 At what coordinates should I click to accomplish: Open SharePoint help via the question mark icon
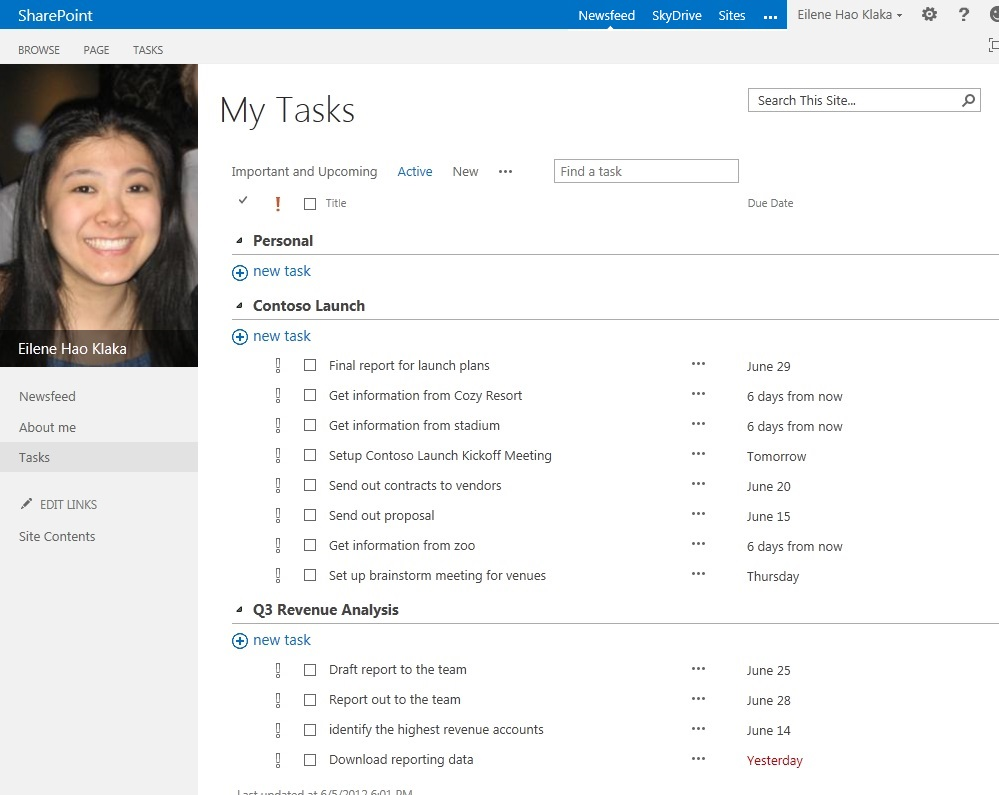[x=962, y=14]
